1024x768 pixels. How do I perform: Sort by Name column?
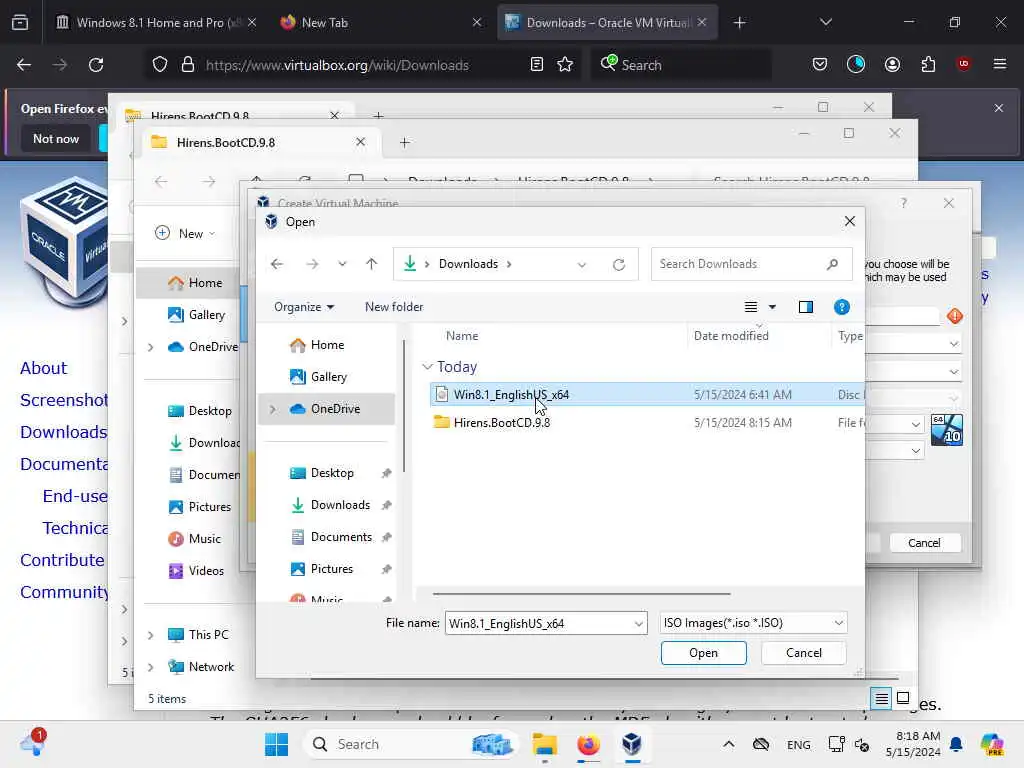(x=462, y=336)
